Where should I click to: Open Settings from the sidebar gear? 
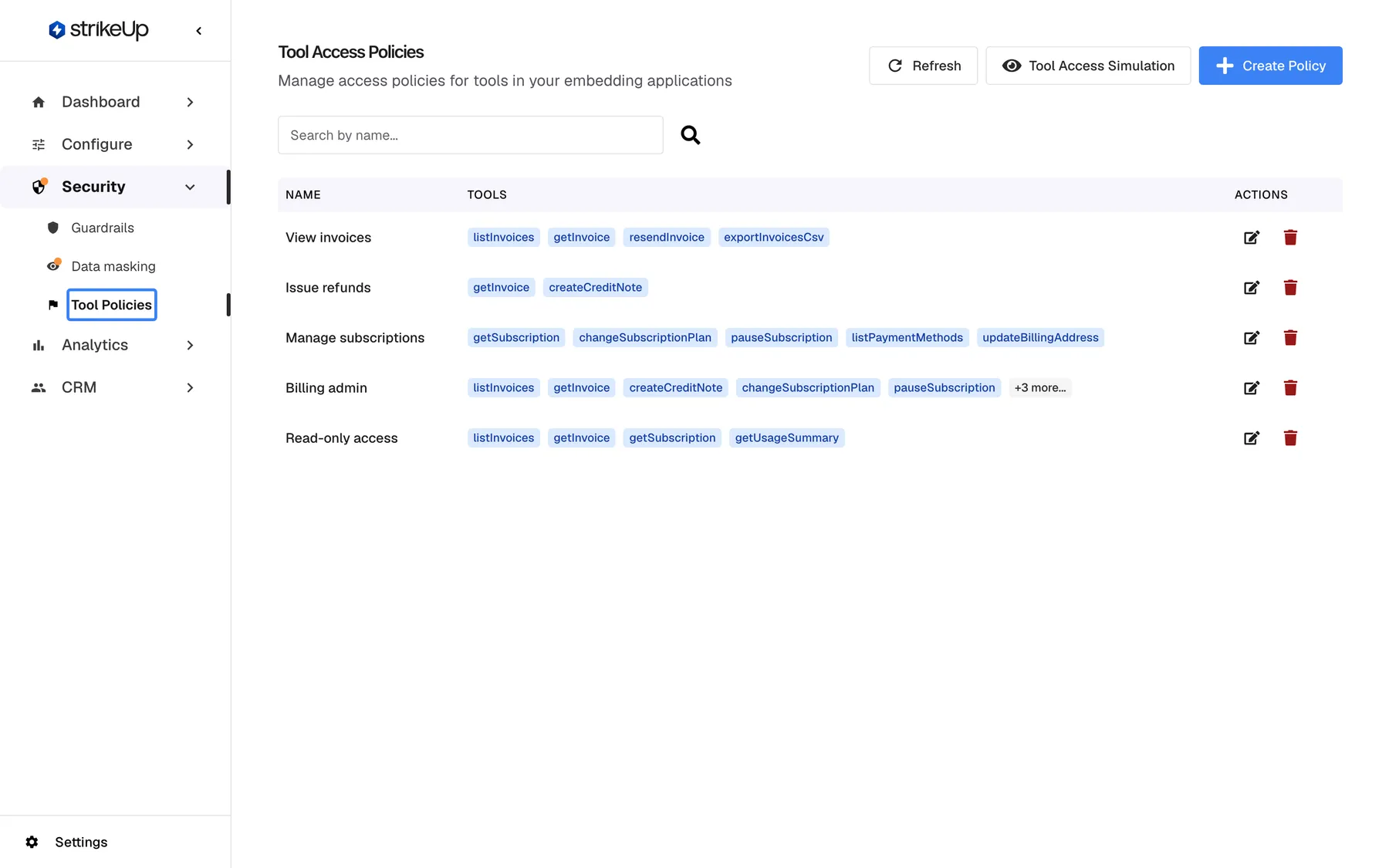coord(32,842)
